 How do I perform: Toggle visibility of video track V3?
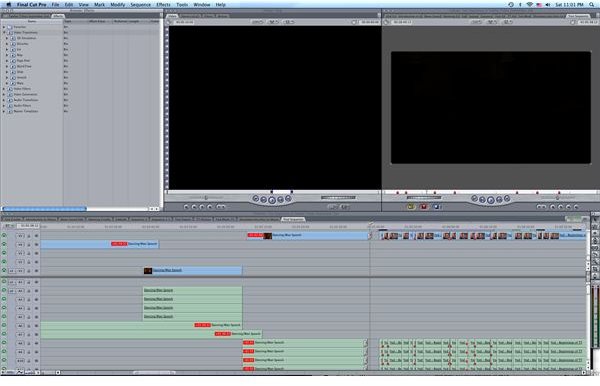click(4, 253)
